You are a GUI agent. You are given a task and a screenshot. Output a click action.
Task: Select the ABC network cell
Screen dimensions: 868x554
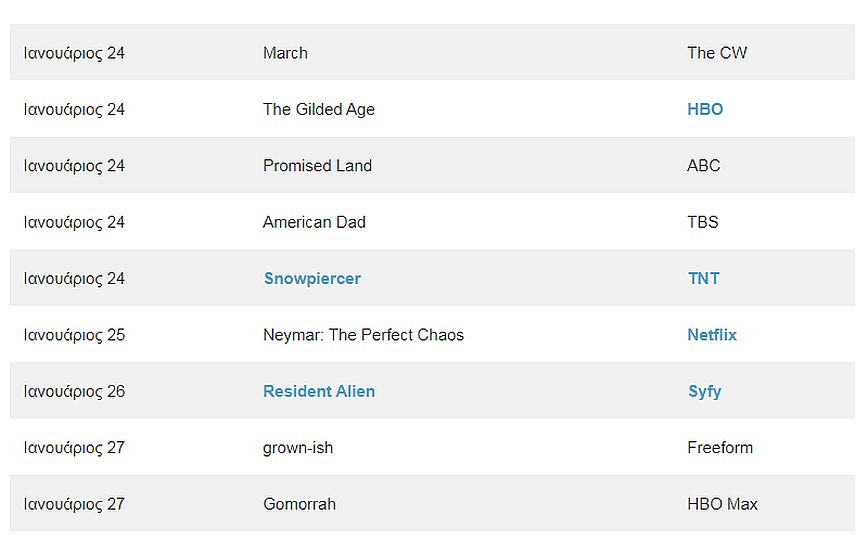coord(703,166)
